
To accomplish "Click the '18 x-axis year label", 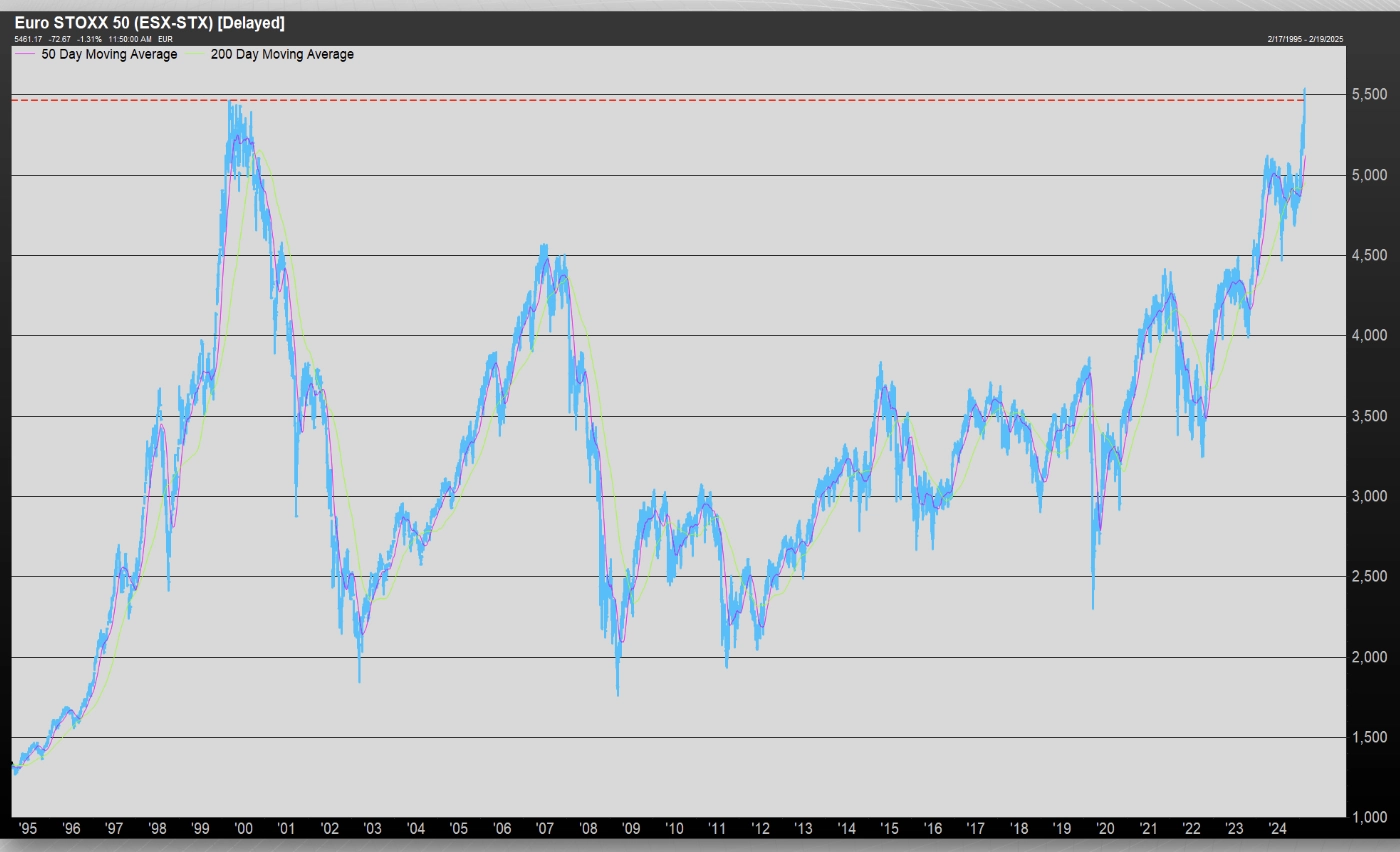I will click(1018, 828).
